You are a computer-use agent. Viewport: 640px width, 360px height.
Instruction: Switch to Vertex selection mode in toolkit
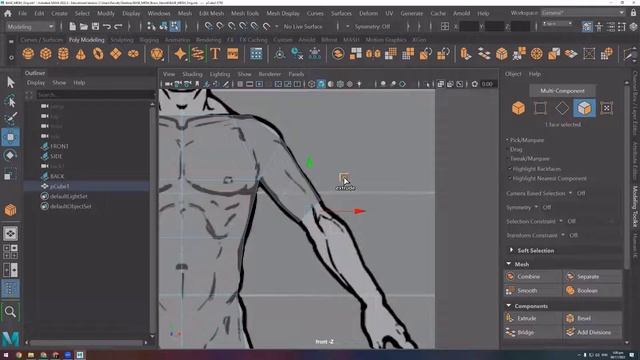pos(540,108)
